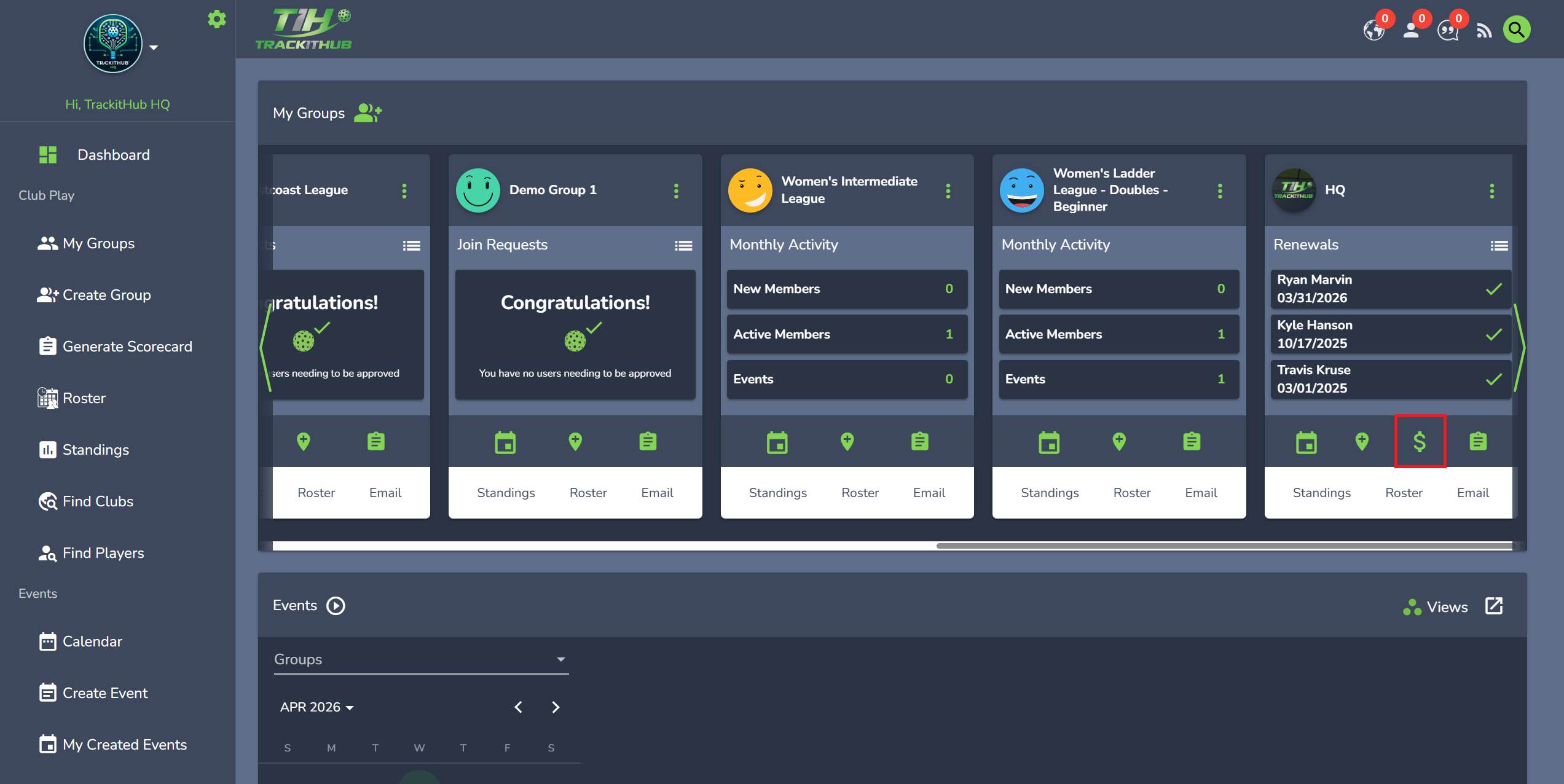This screenshot has height=784, width=1564.
Task: Click Standings link on Demo Group 1 card
Action: [506, 493]
